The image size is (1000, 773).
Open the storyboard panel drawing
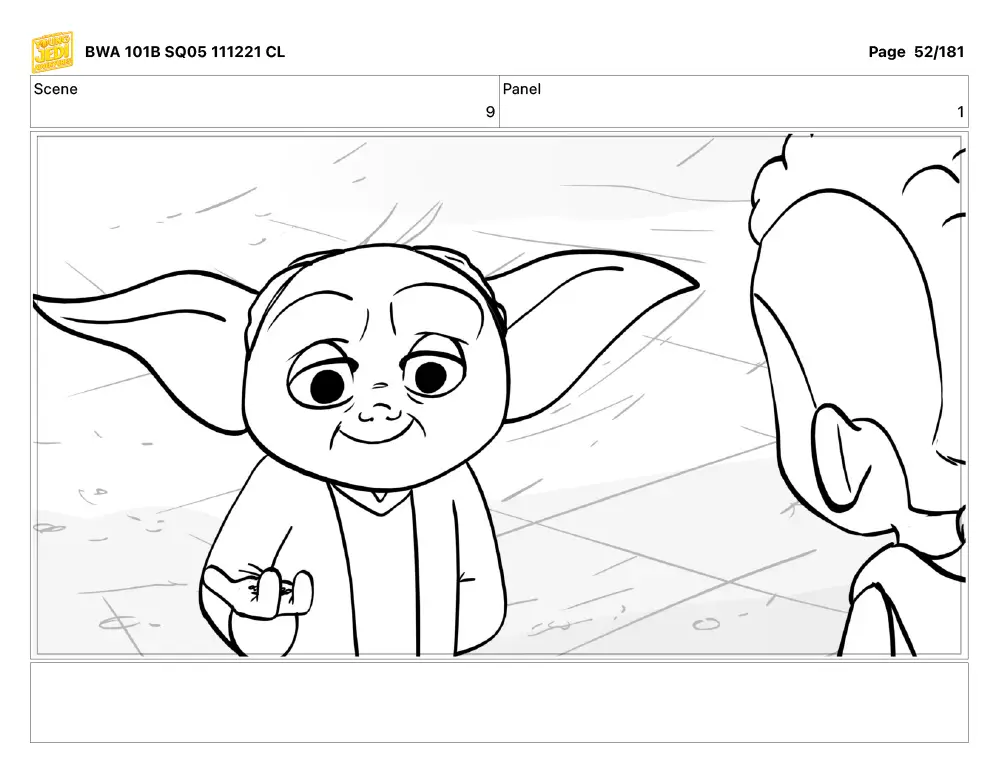[499, 395]
